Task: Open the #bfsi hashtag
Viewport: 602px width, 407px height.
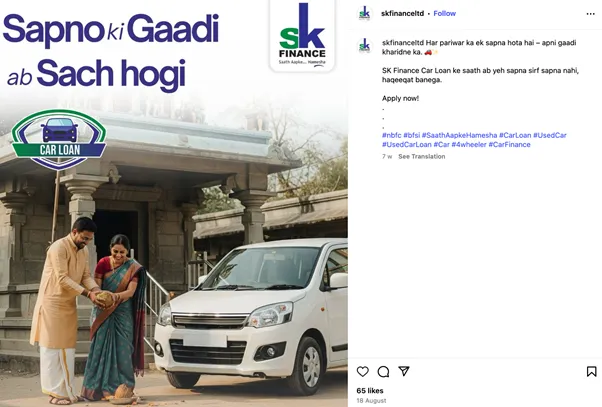Action: coord(411,135)
